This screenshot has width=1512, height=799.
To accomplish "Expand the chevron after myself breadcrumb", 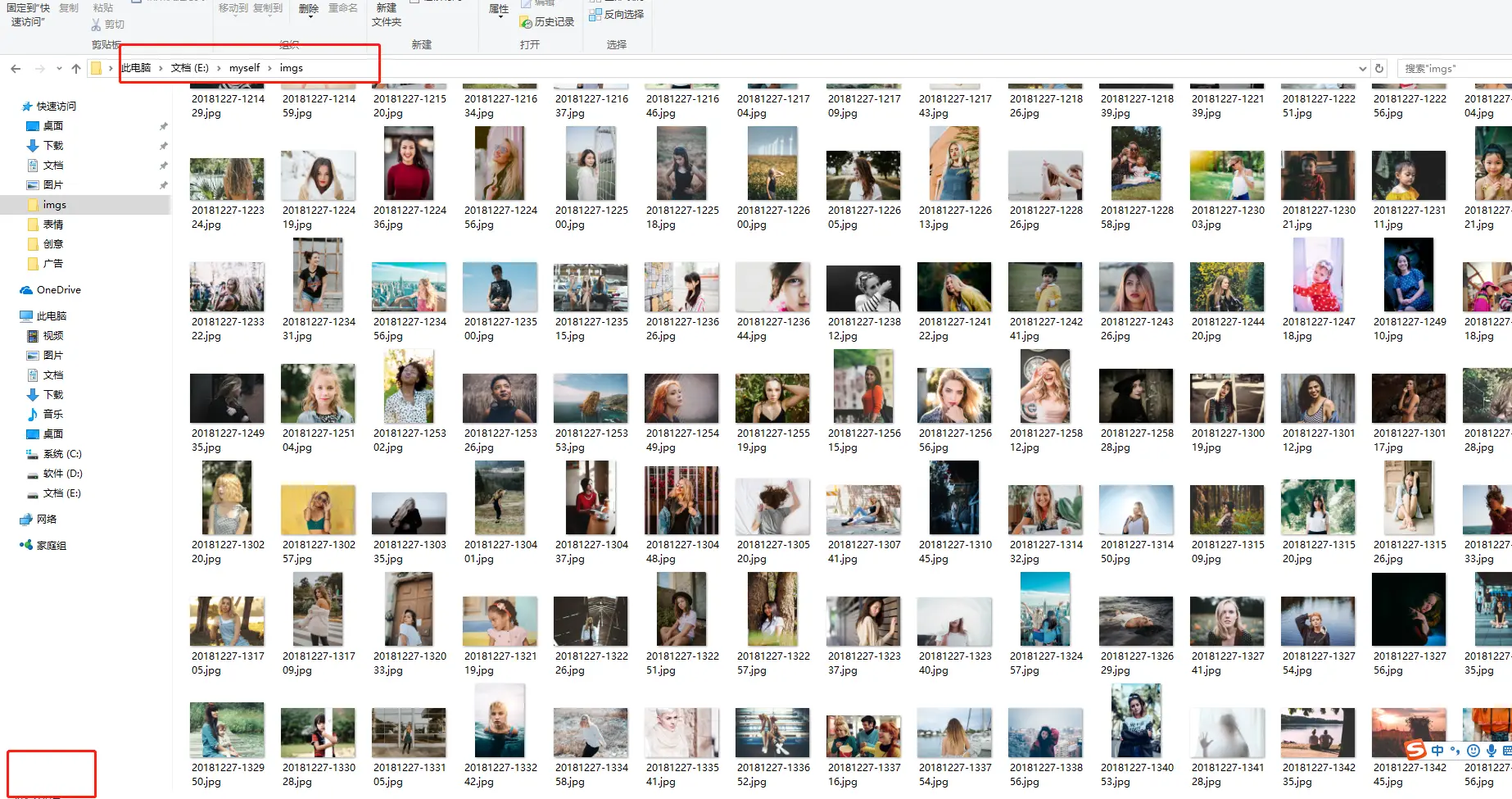I will pos(269,68).
